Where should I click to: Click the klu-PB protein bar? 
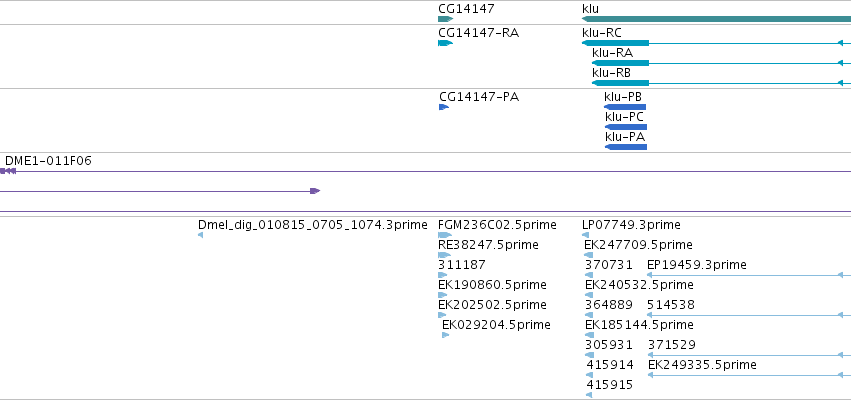tap(625, 107)
